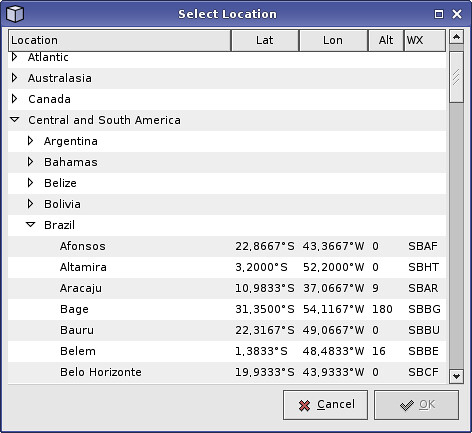Collapse the Brazil country node

pyautogui.click(x=30, y=225)
